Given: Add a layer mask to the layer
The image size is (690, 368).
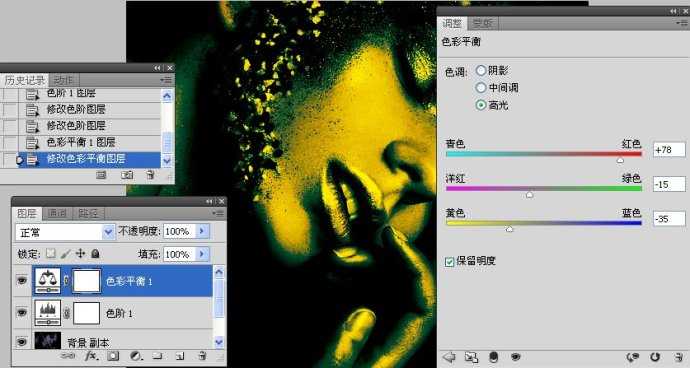Looking at the screenshot, I should [114, 356].
